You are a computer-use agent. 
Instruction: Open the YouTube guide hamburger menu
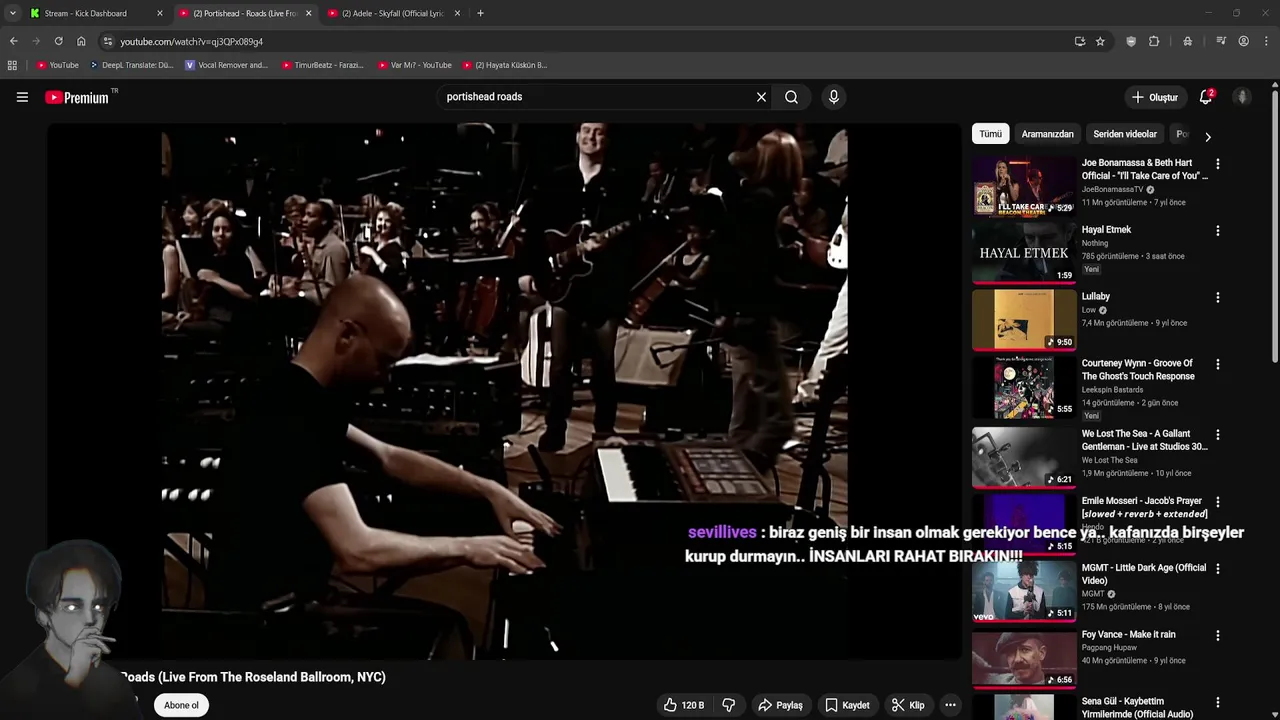coord(22,97)
